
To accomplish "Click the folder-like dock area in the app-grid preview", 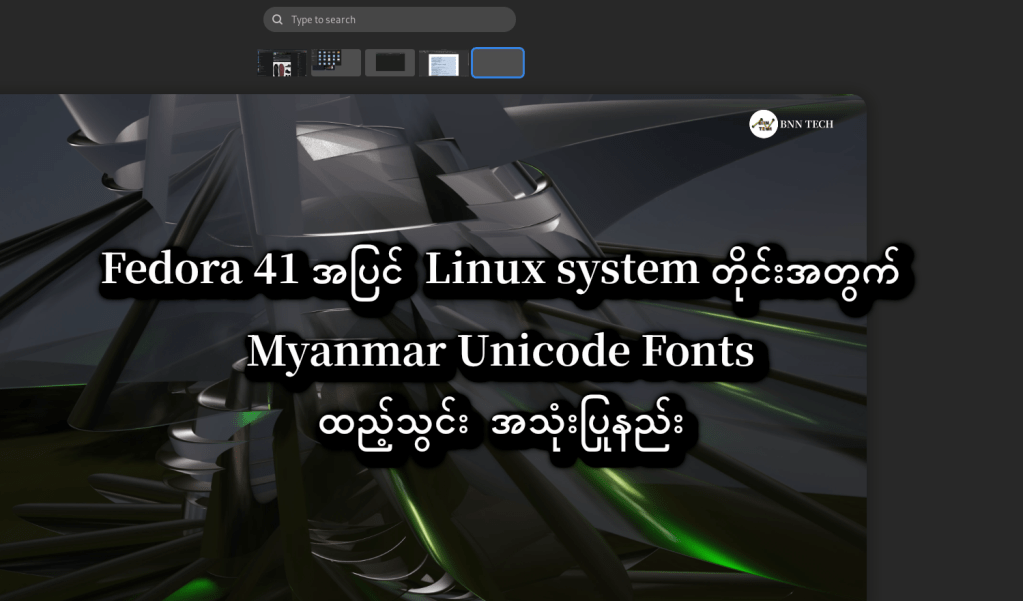I will click(x=324, y=68).
